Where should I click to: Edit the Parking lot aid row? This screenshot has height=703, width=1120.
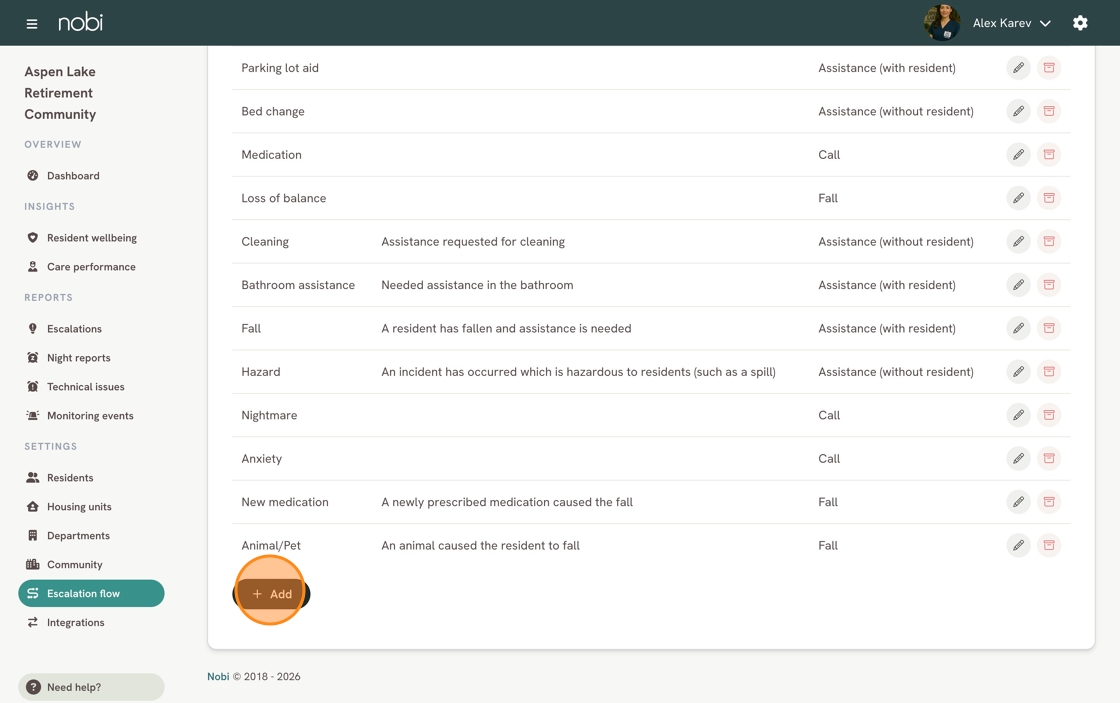1019,68
